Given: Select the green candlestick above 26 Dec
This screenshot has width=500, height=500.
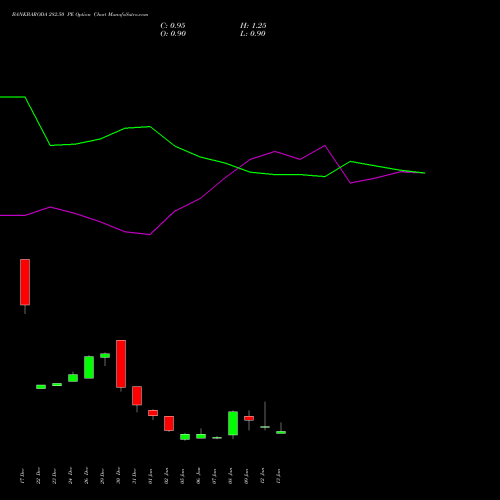Looking at the screenshot, I should coord(89,367).
